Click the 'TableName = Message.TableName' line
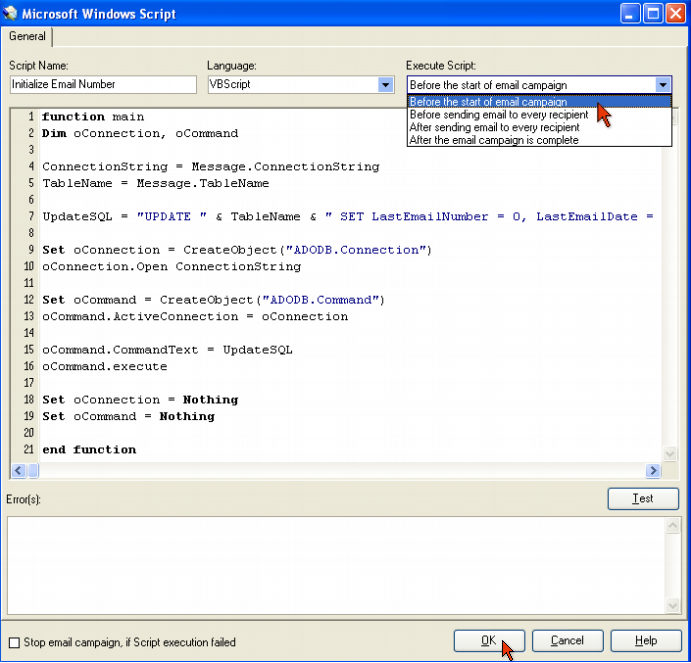The image size is (691, 663). point(156,183)
